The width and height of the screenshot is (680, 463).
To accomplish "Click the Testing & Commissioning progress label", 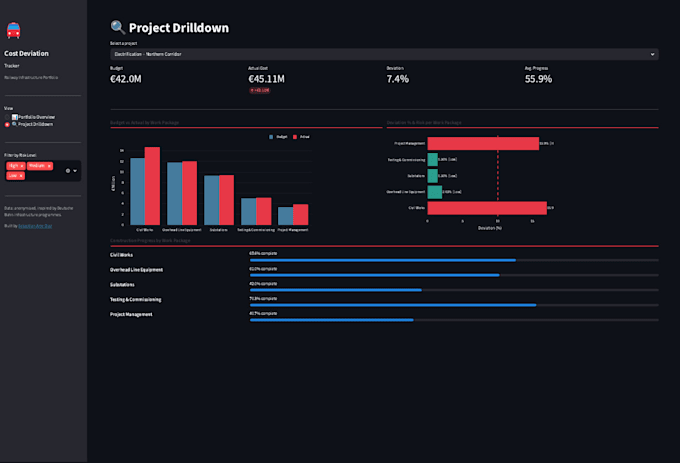I will point(135,300).
